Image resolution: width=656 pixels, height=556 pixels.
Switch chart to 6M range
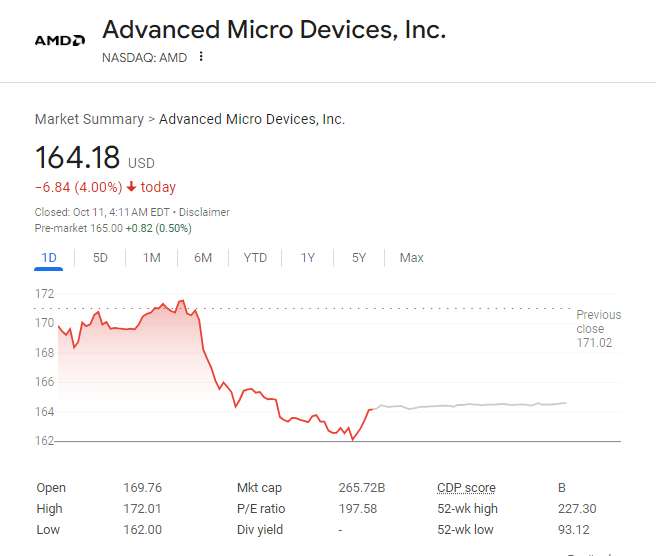coord(203,258)
